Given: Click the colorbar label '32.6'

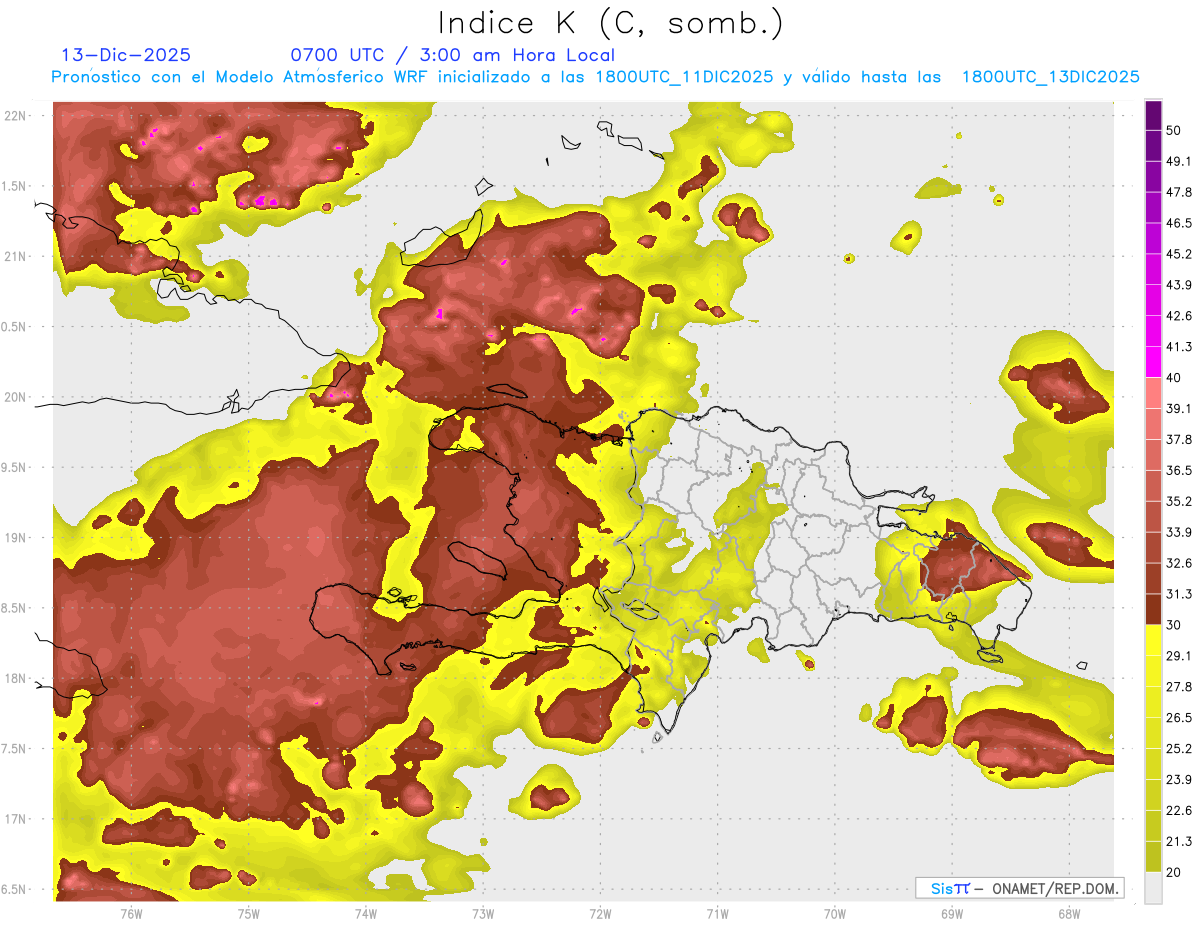Looking at the screenshot, I should pos(1179,563).
